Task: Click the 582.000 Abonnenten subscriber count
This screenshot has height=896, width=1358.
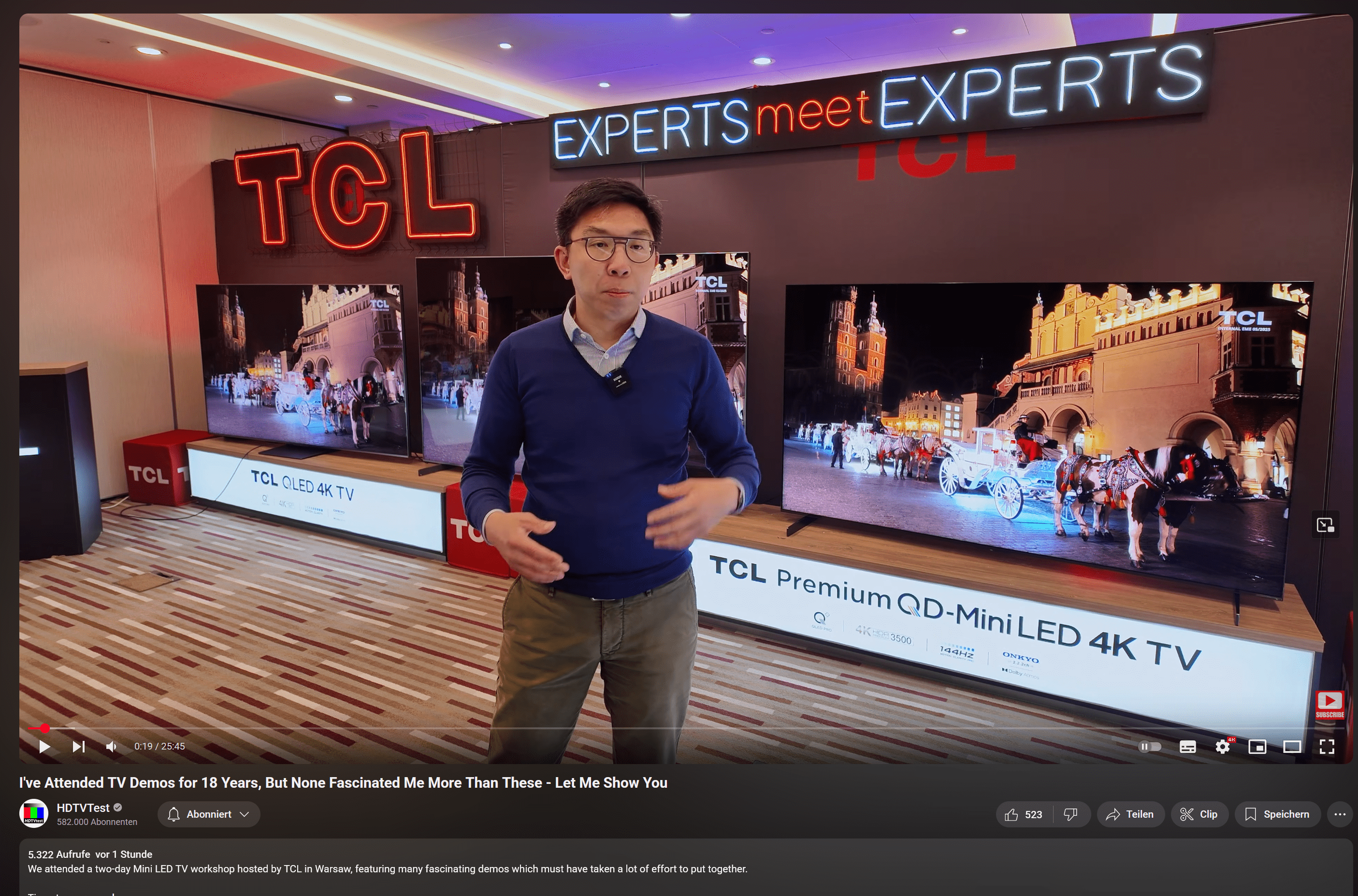Action: coord(97,822)
